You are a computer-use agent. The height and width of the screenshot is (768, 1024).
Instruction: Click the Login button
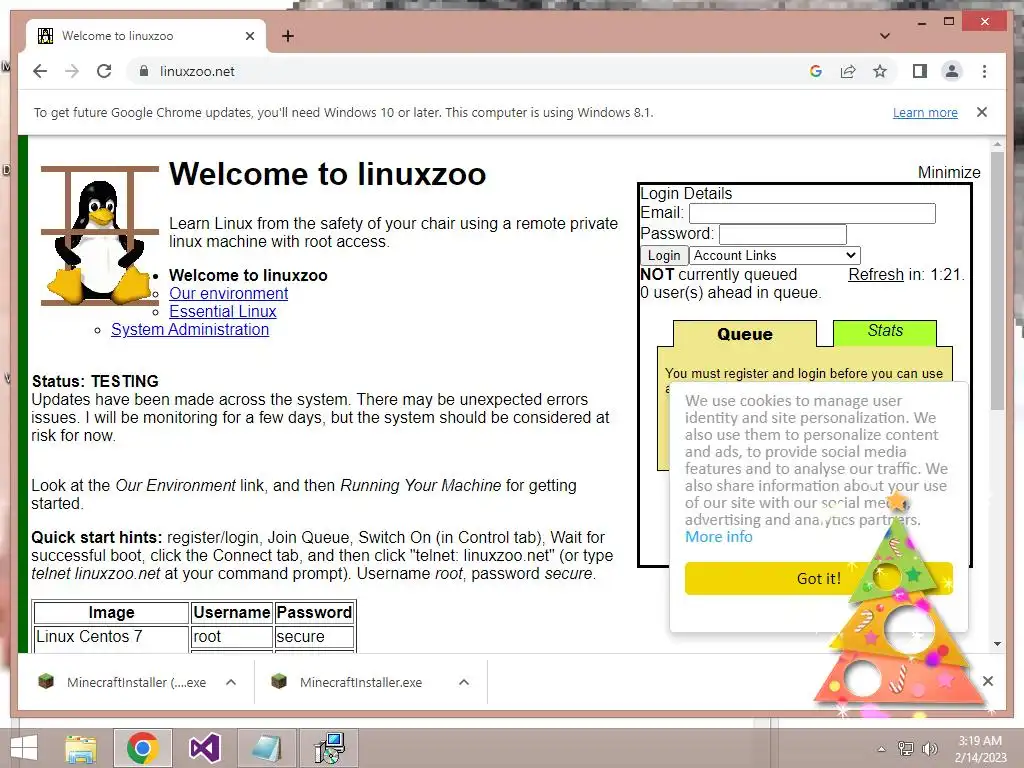(x=664, y=255)
